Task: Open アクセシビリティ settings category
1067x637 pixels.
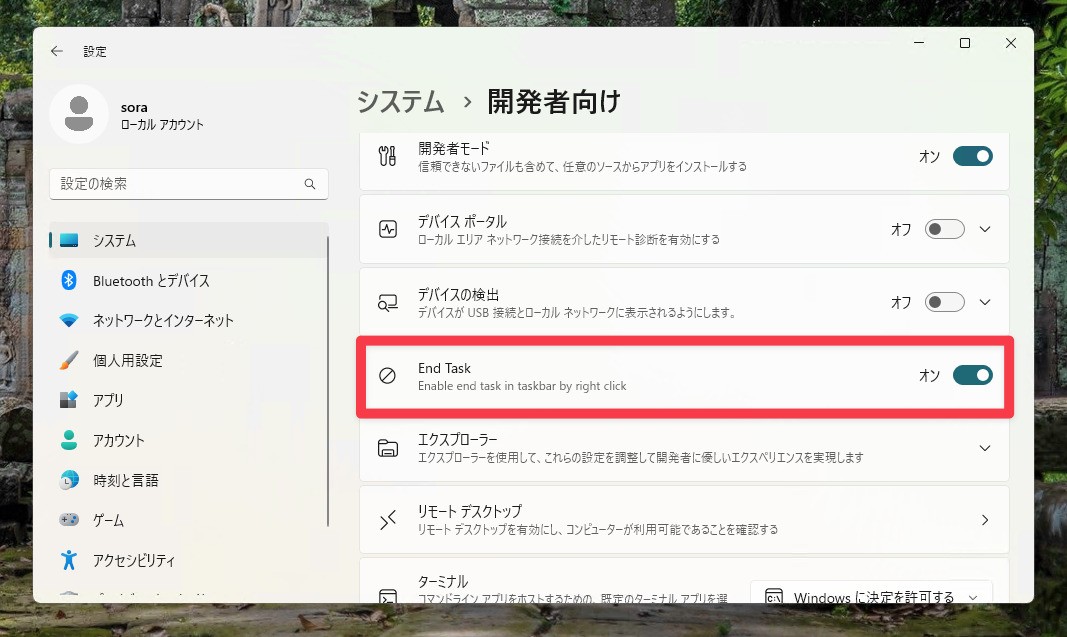Action: click(x=188, y=559)
